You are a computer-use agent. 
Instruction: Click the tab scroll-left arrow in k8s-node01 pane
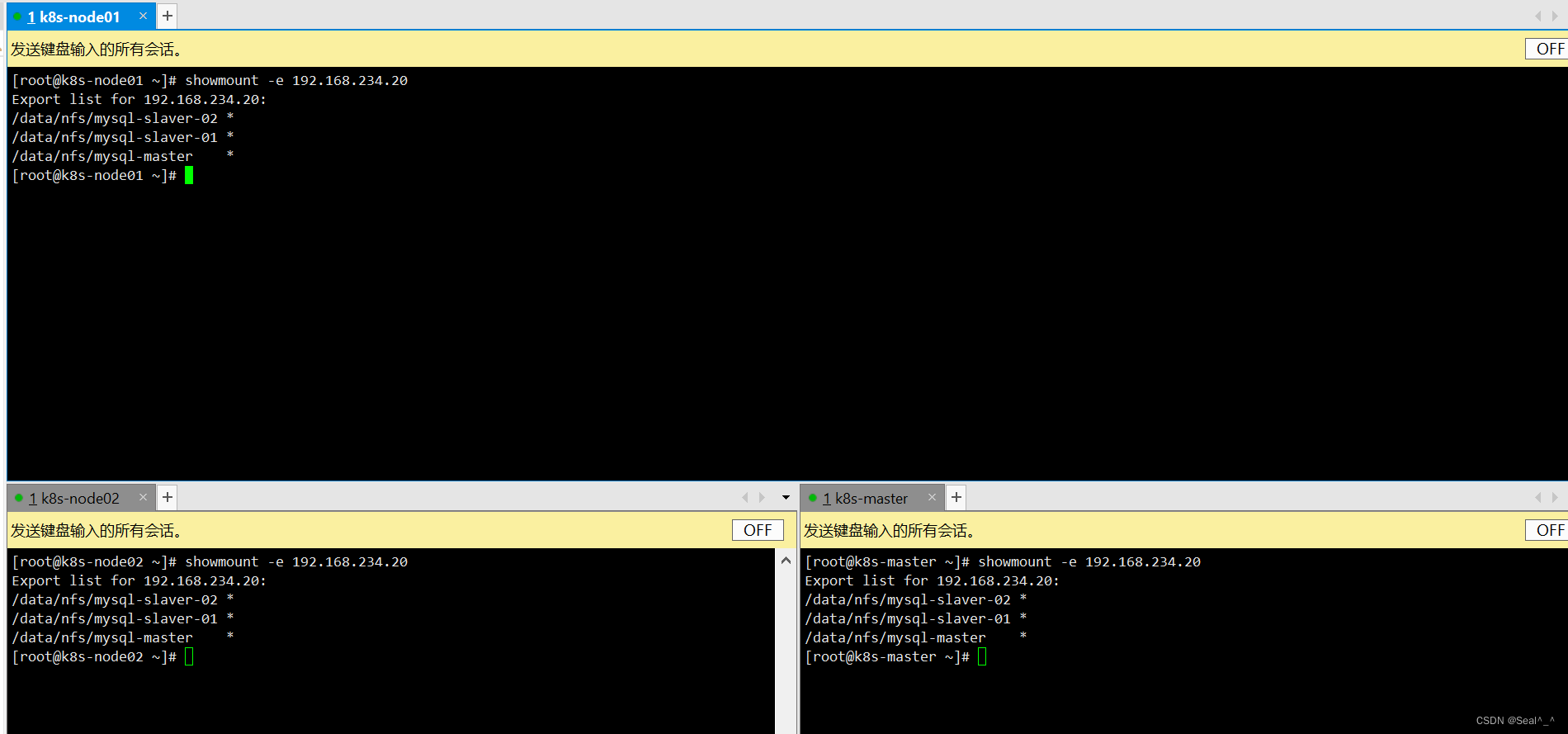tap(1537, 16)
